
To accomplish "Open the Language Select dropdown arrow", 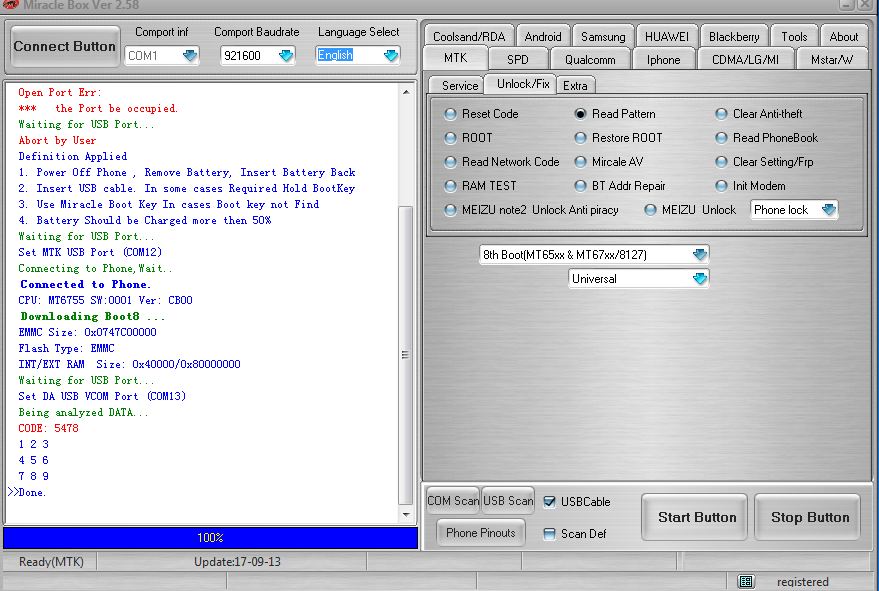I will click(x=391, y=56).
